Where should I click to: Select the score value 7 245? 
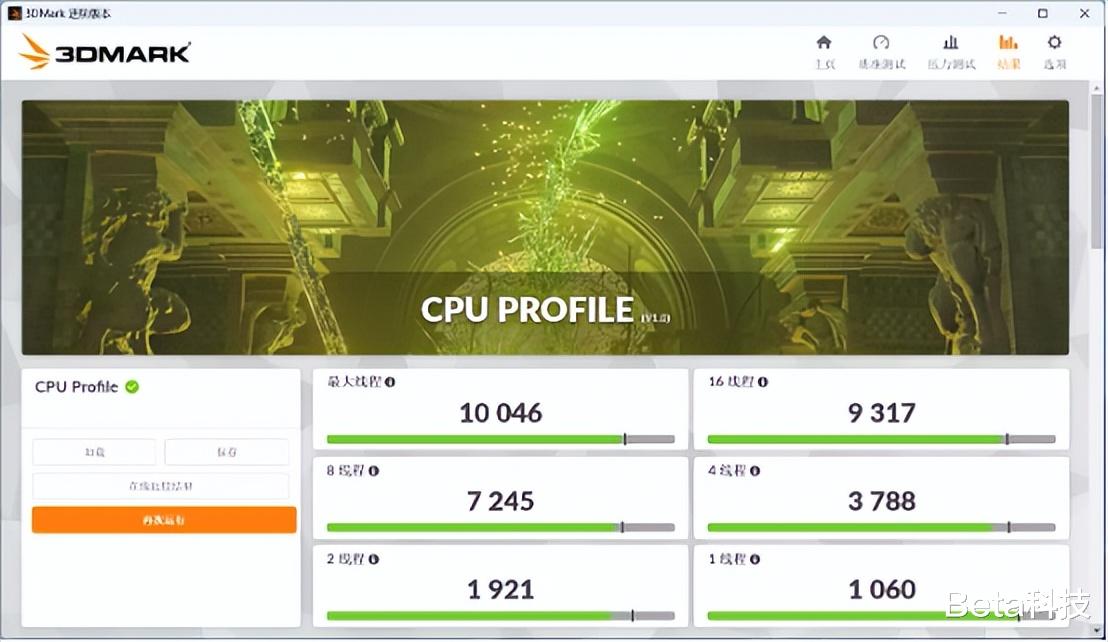[x=500, y=501]
